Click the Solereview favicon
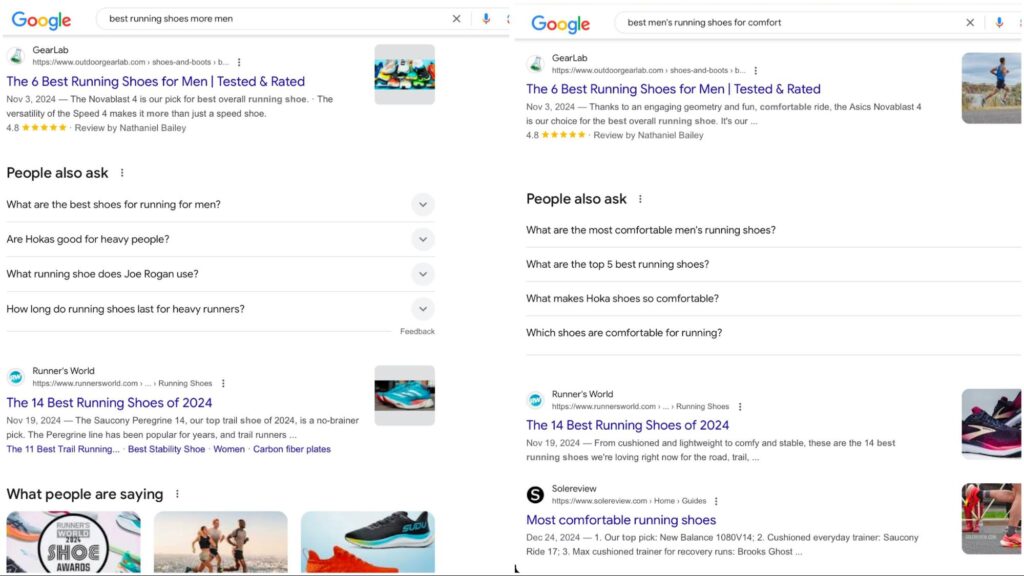1024x576 pixels. tap(536, 494)
